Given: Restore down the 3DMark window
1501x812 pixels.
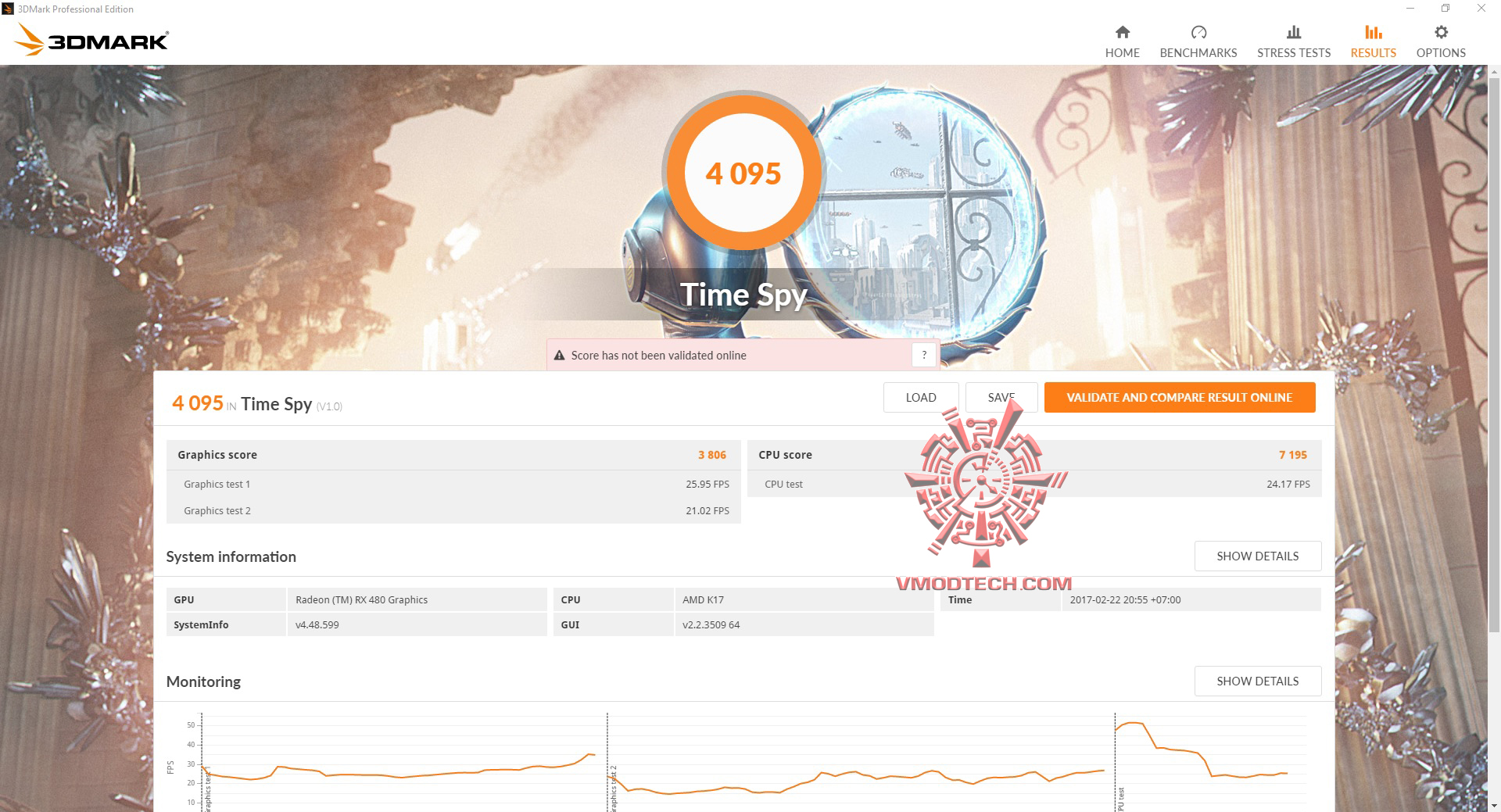Looking at the screenshot, I should click(x=1445, y=9).
